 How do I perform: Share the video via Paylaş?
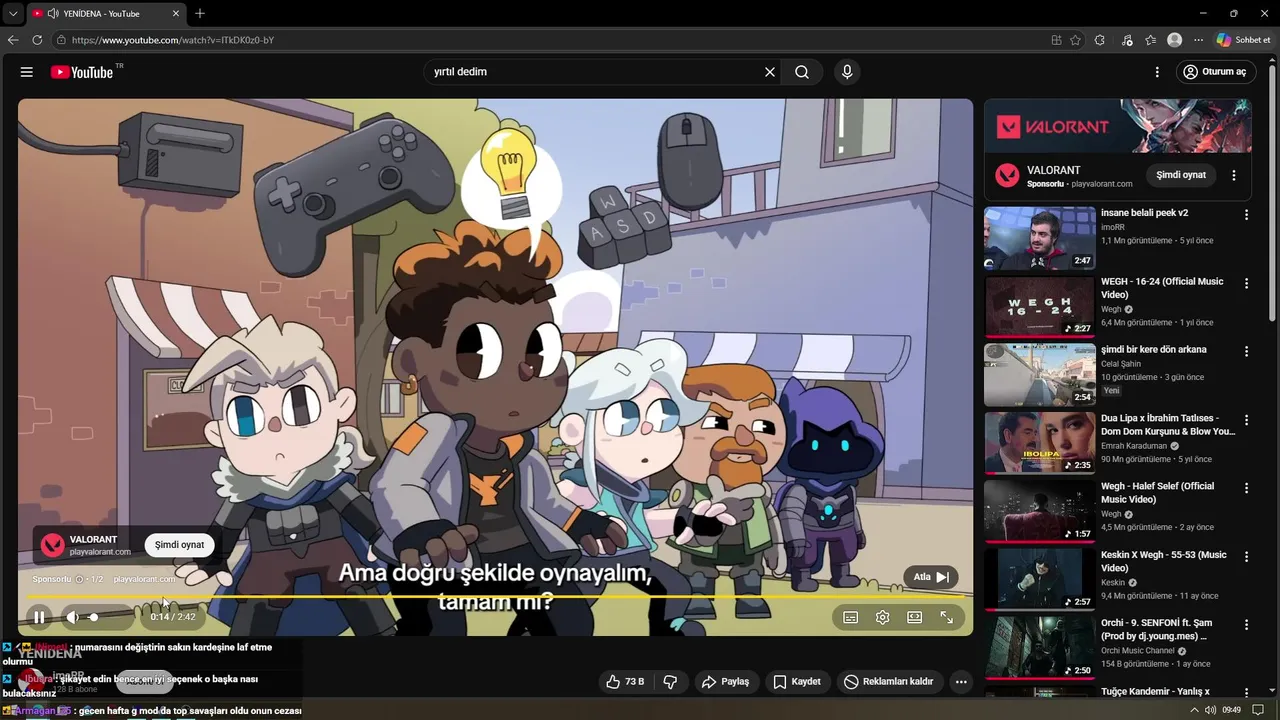coord(726,682)
